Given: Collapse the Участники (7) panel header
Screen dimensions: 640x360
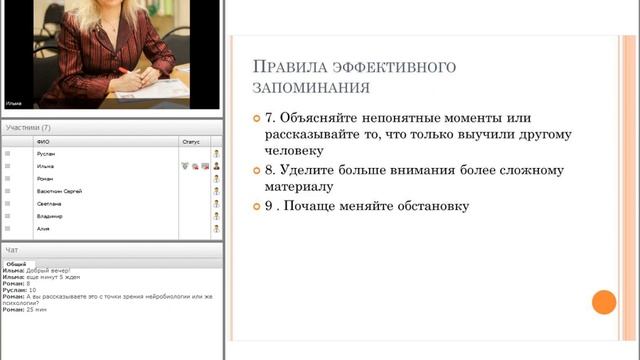Looking at the screenshot, I should pyautogui.click(x=112, y=128).
